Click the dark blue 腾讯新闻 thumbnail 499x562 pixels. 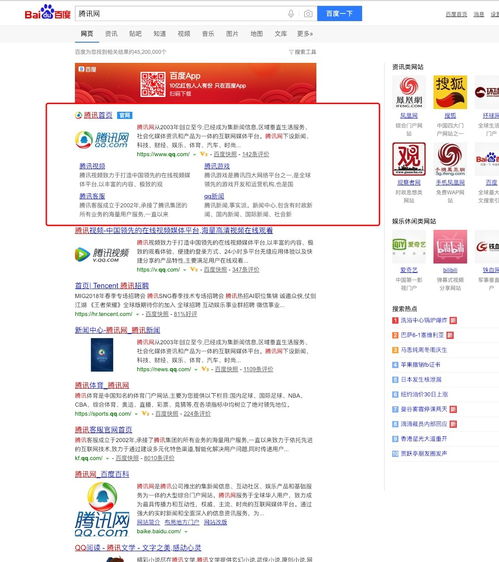102,355
